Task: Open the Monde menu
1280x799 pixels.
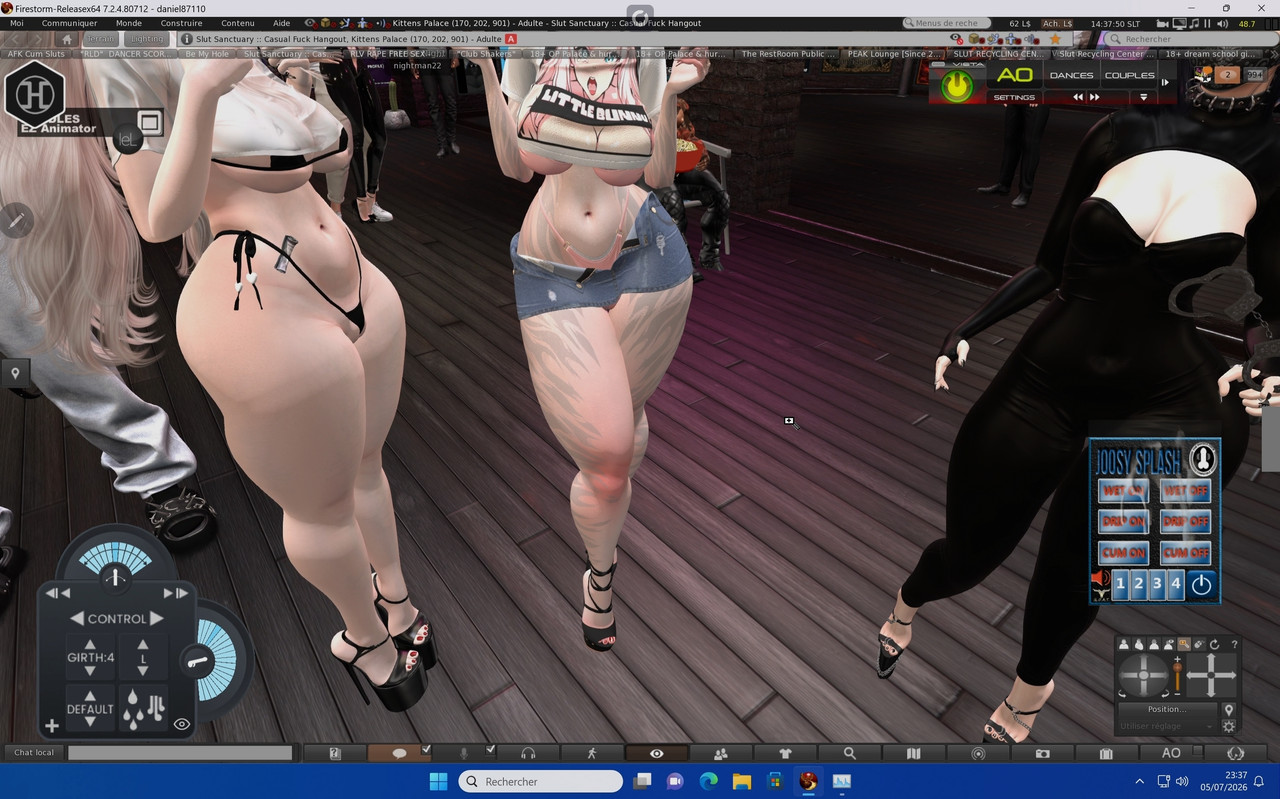Action: coord(128,23)
